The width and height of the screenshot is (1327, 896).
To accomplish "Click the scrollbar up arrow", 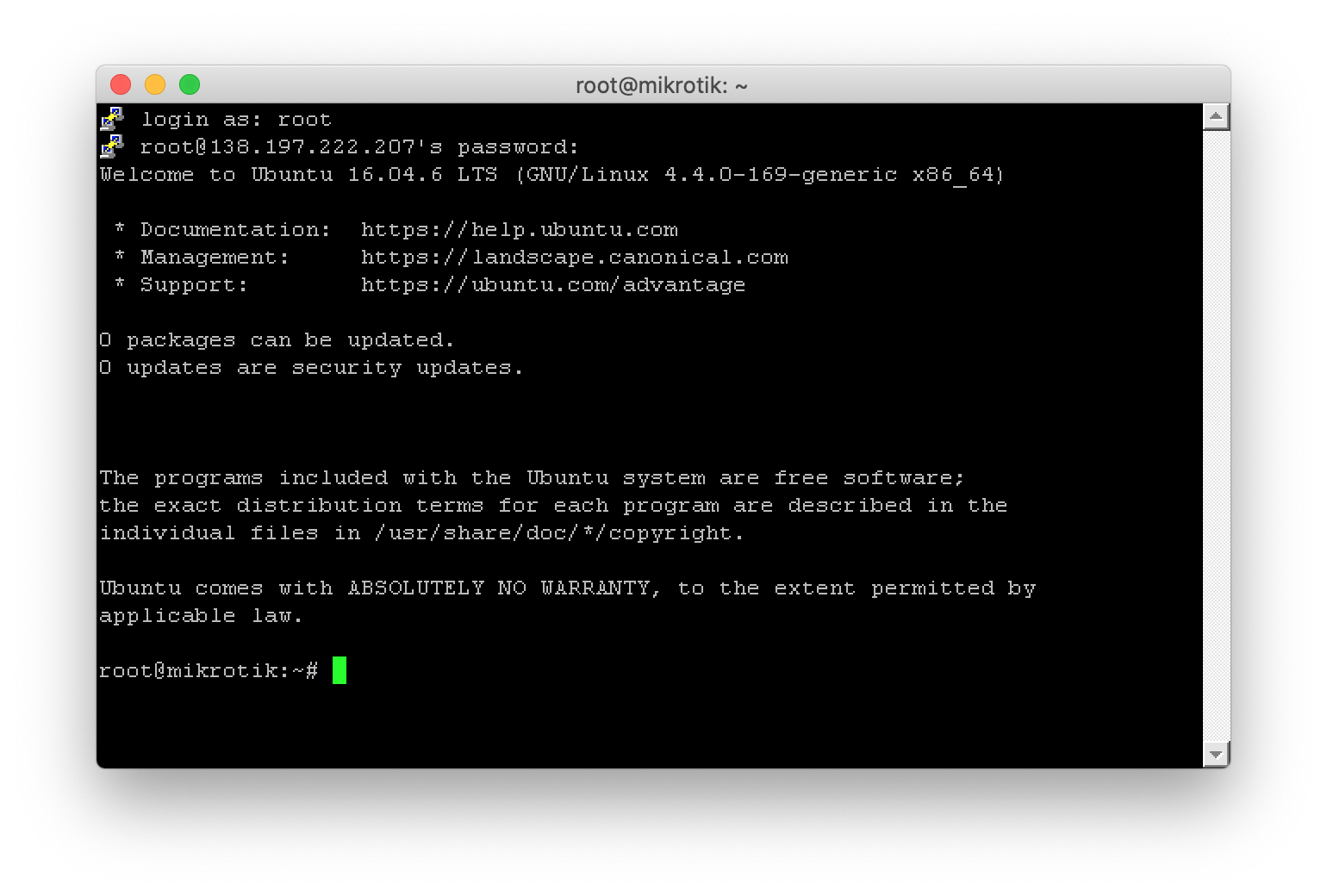I will pos(1216,116).
